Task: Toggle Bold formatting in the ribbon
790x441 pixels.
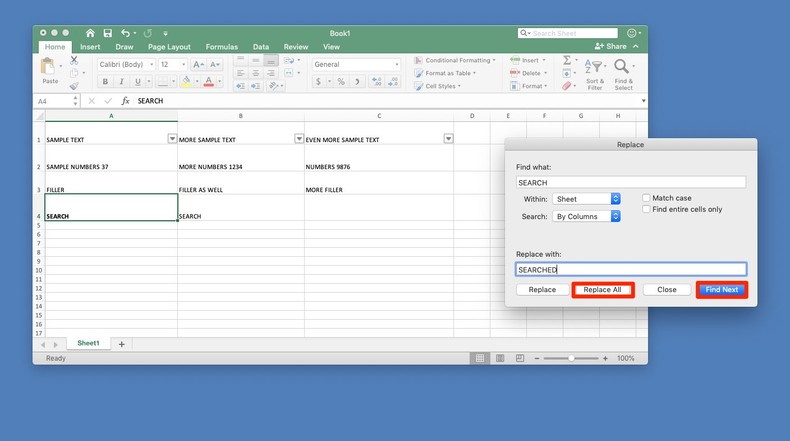Action: [x=105, y=82]
